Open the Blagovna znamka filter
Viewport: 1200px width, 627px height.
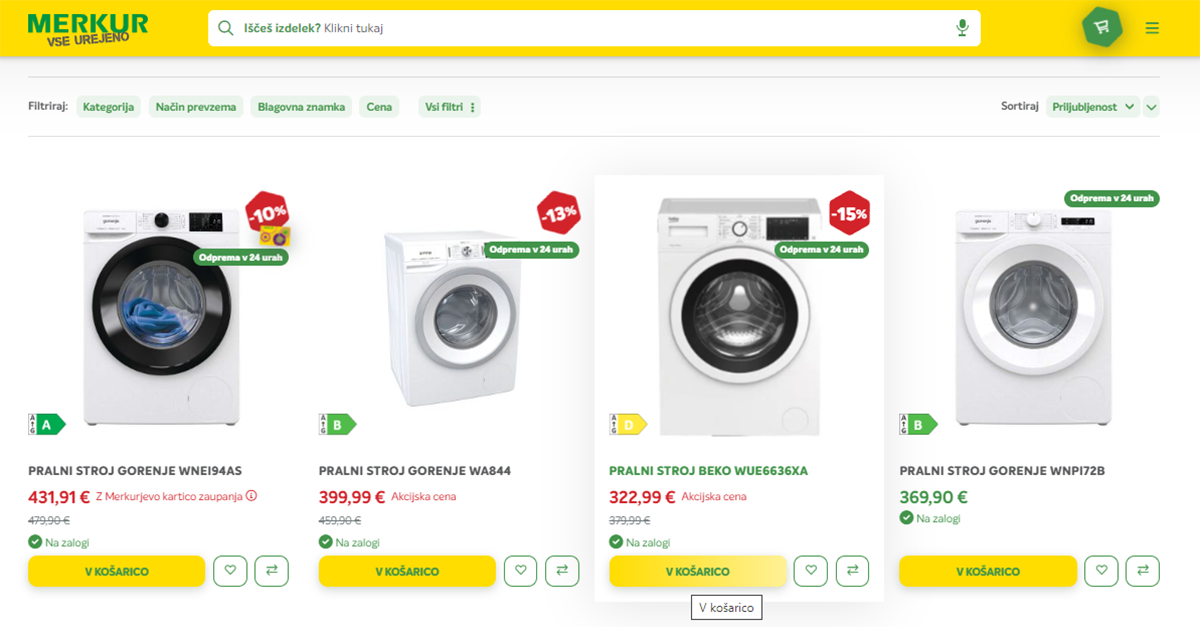301,107
